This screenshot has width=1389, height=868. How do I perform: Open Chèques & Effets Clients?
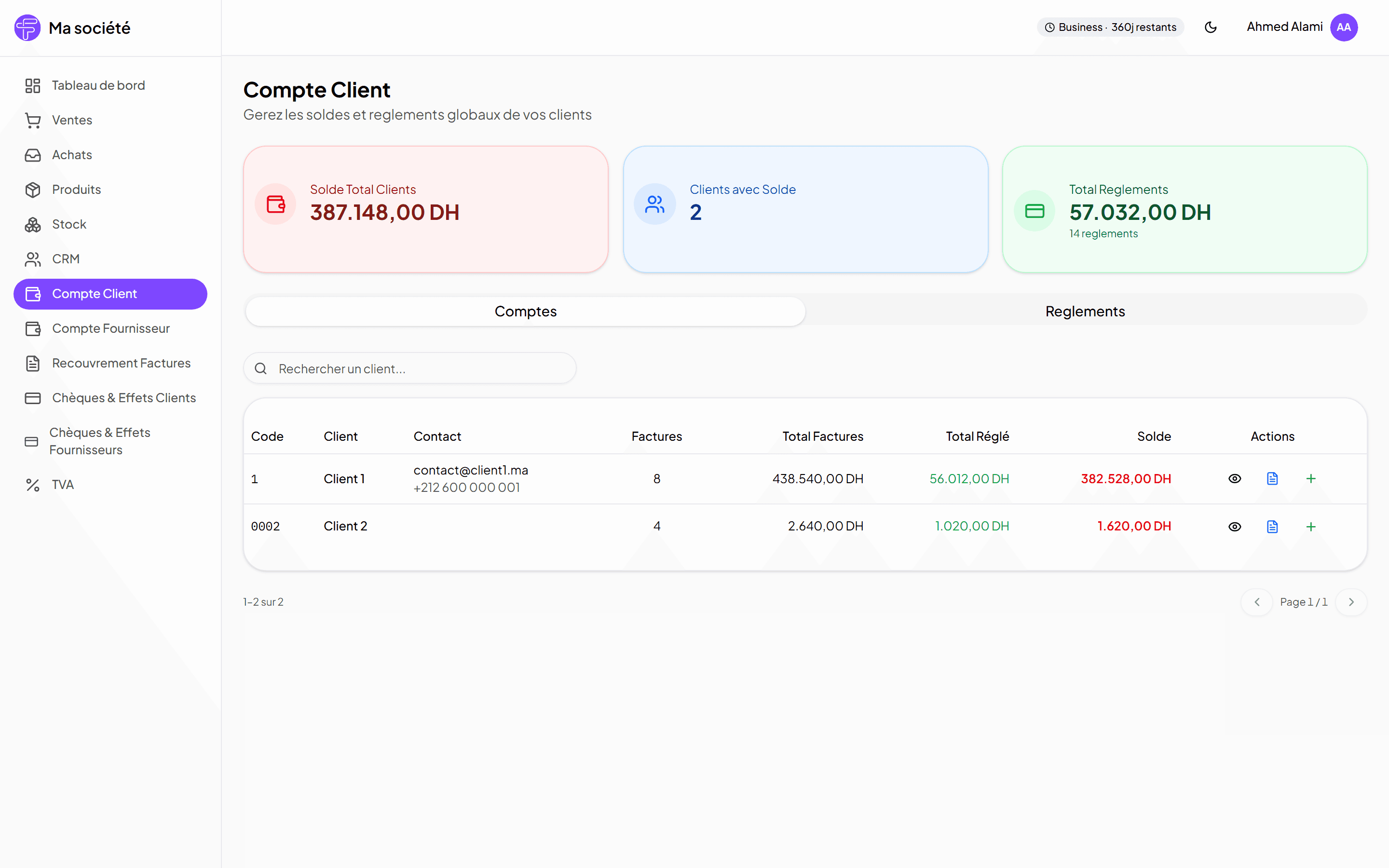tap(110, 398)
